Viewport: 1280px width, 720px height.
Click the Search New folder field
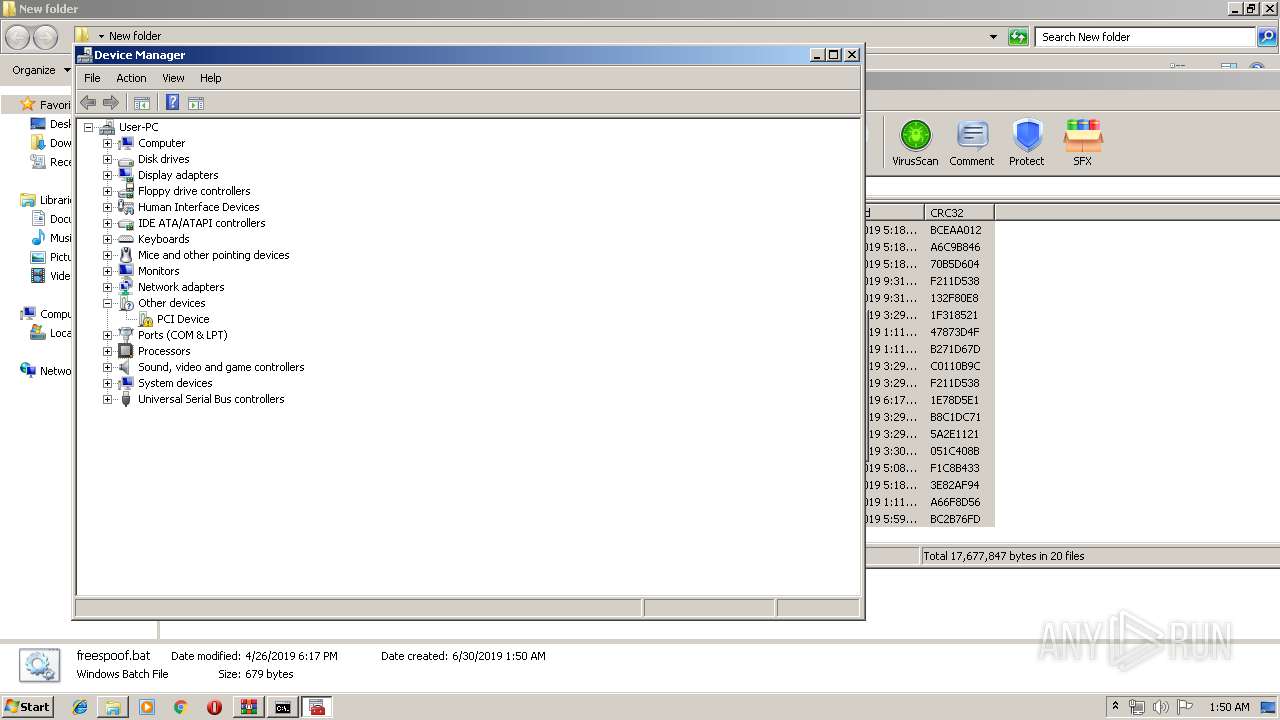[1145, 37]
